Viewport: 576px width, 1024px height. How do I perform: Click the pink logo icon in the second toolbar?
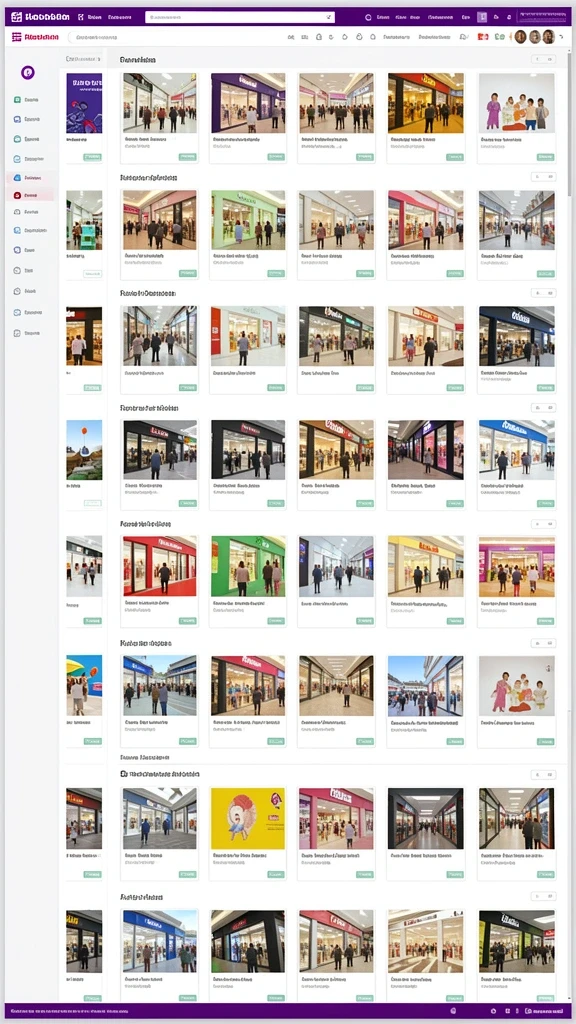[x=16, y=37]
